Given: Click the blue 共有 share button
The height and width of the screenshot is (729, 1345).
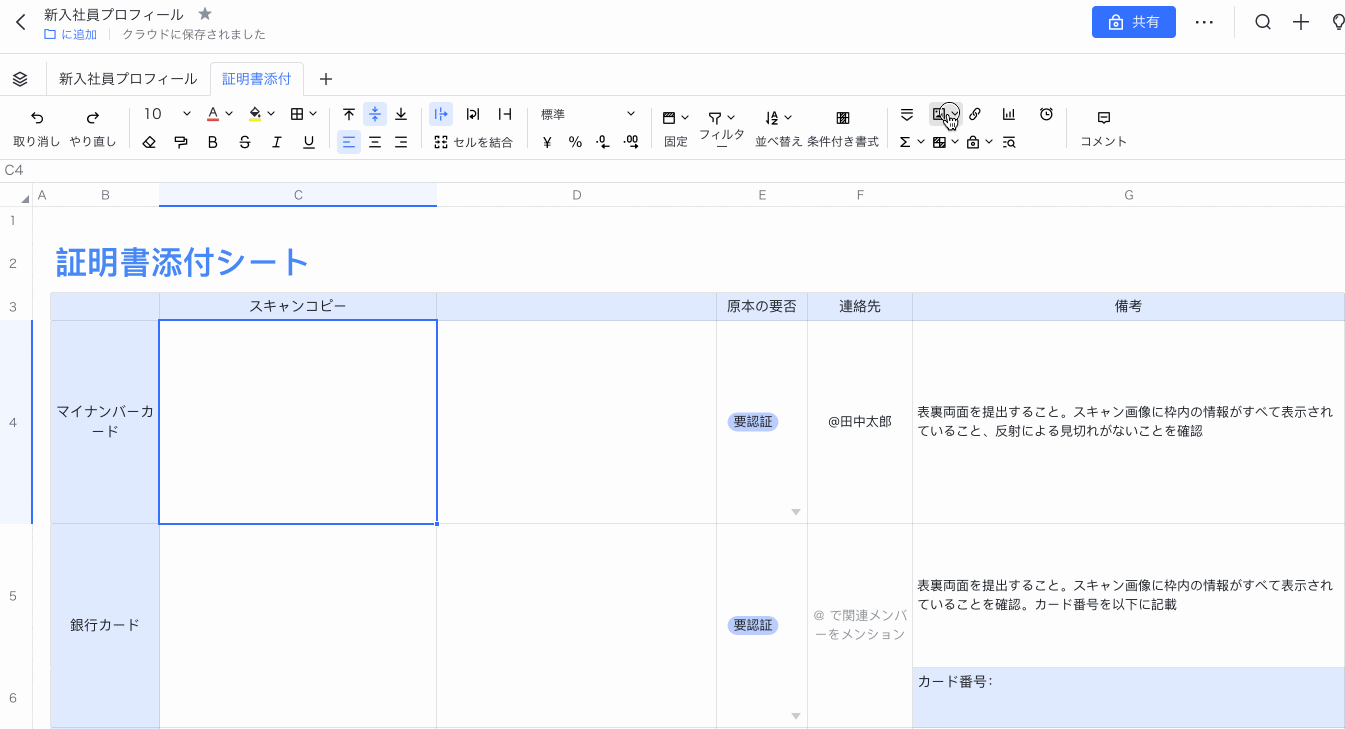Looking at the screenshot, I should [x=1133, y=22].
